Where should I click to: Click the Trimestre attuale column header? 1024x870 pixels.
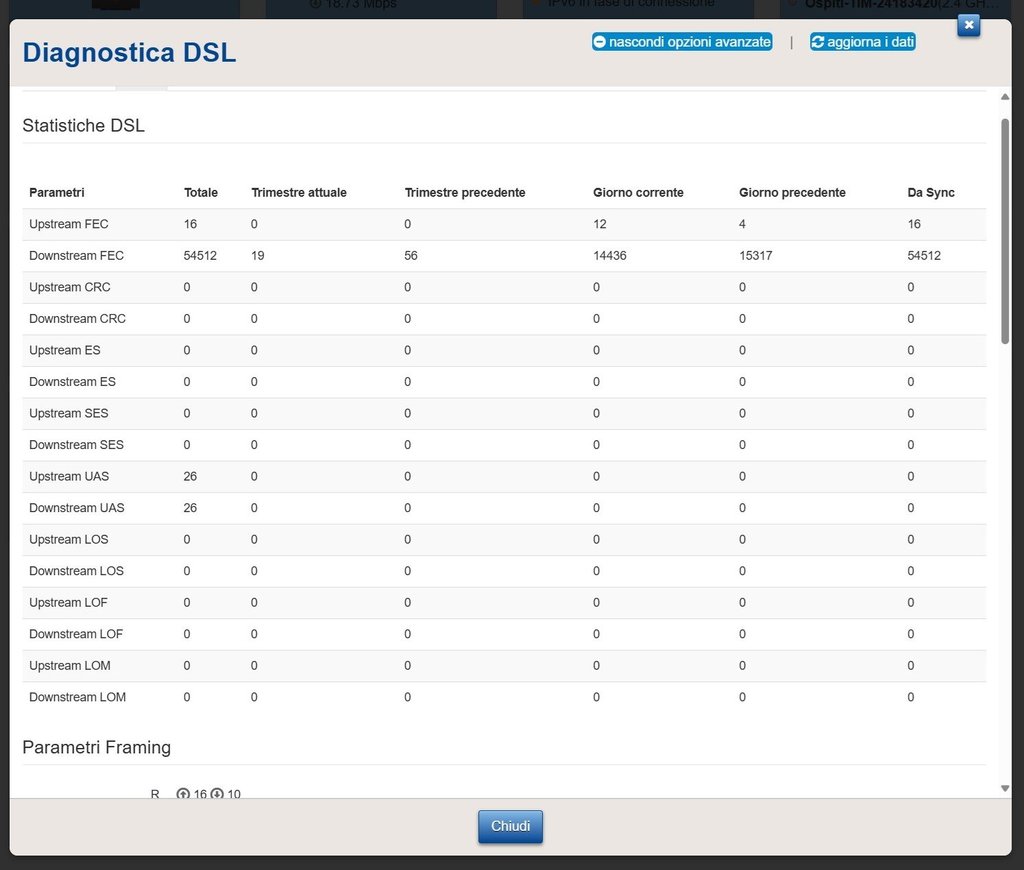tap(299, 192)
